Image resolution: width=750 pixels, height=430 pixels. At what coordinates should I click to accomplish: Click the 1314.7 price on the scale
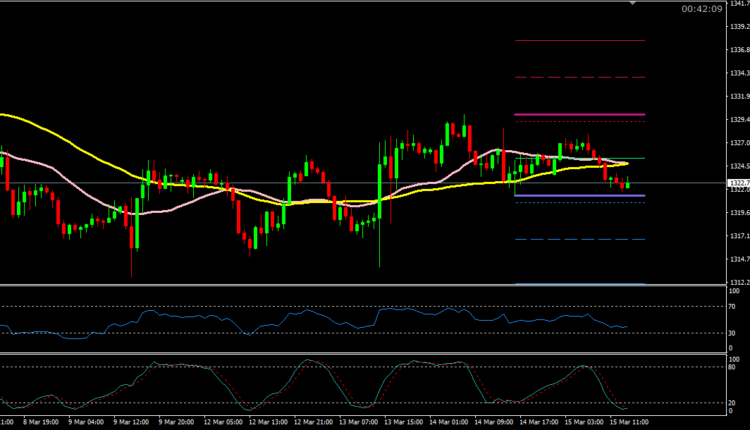click(x=739, y=259)
